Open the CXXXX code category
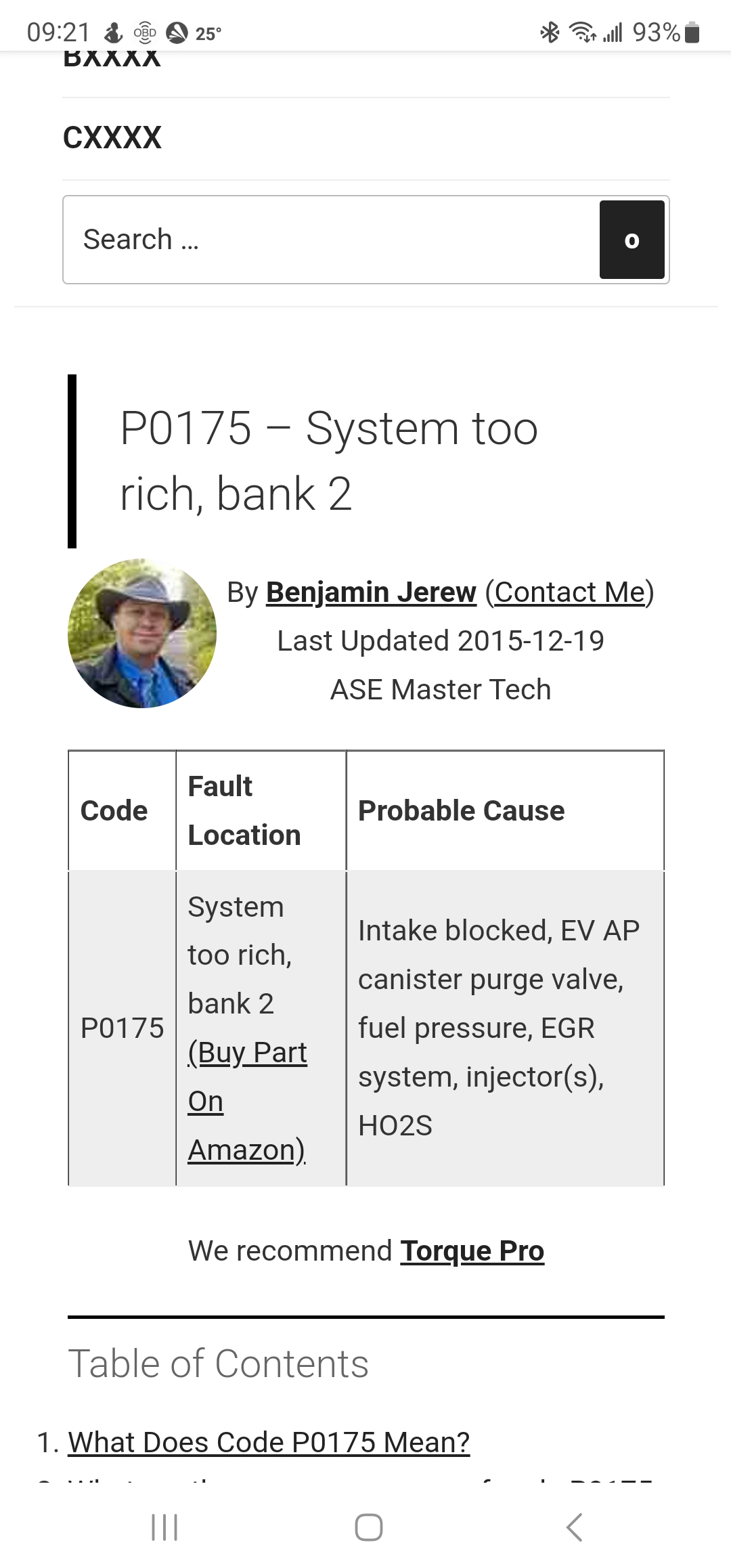 point(112,137)
